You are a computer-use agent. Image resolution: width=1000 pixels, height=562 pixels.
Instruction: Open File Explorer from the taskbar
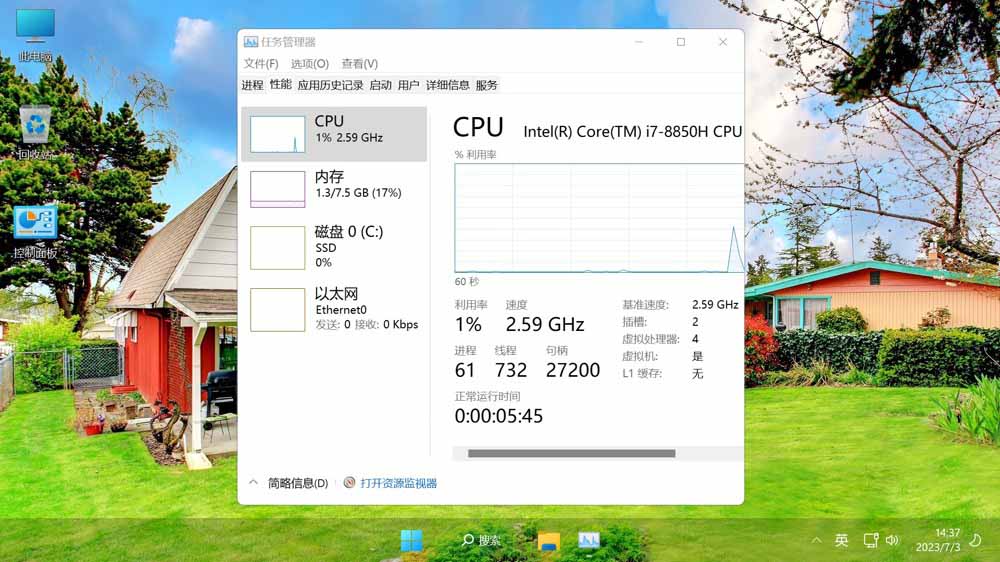click(x=548, y=541)
